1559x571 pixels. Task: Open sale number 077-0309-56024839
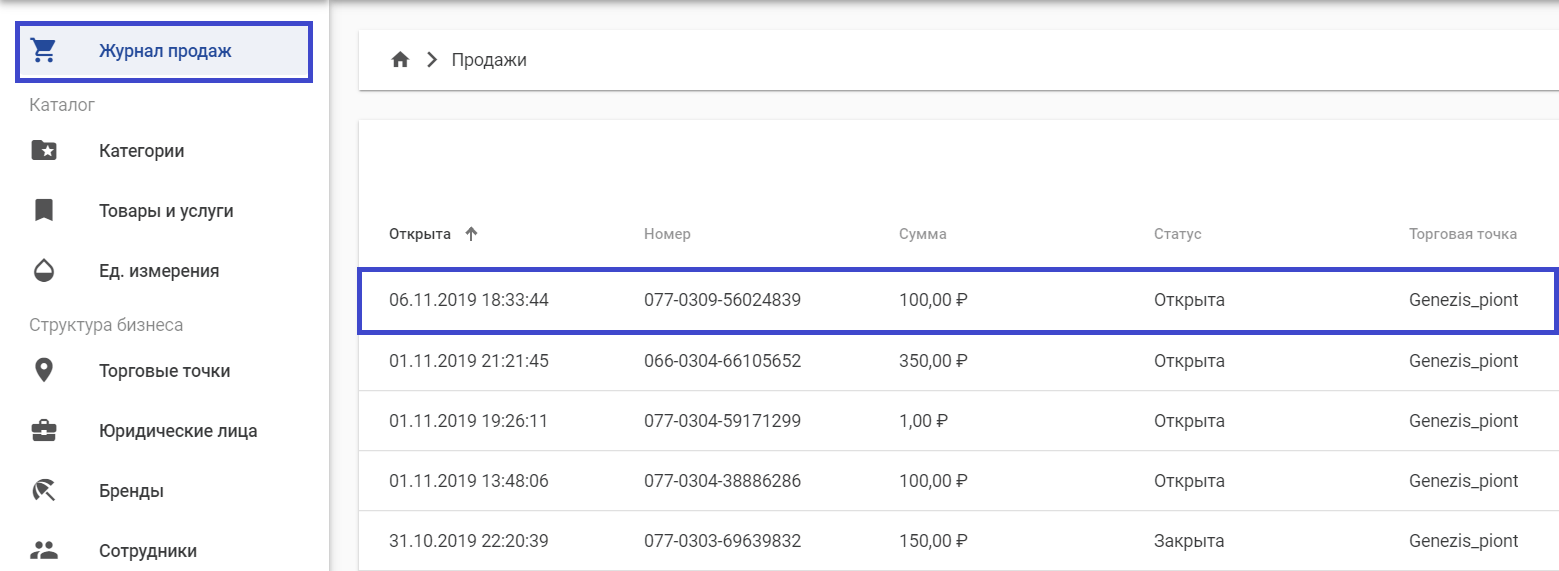coord(722,300)
